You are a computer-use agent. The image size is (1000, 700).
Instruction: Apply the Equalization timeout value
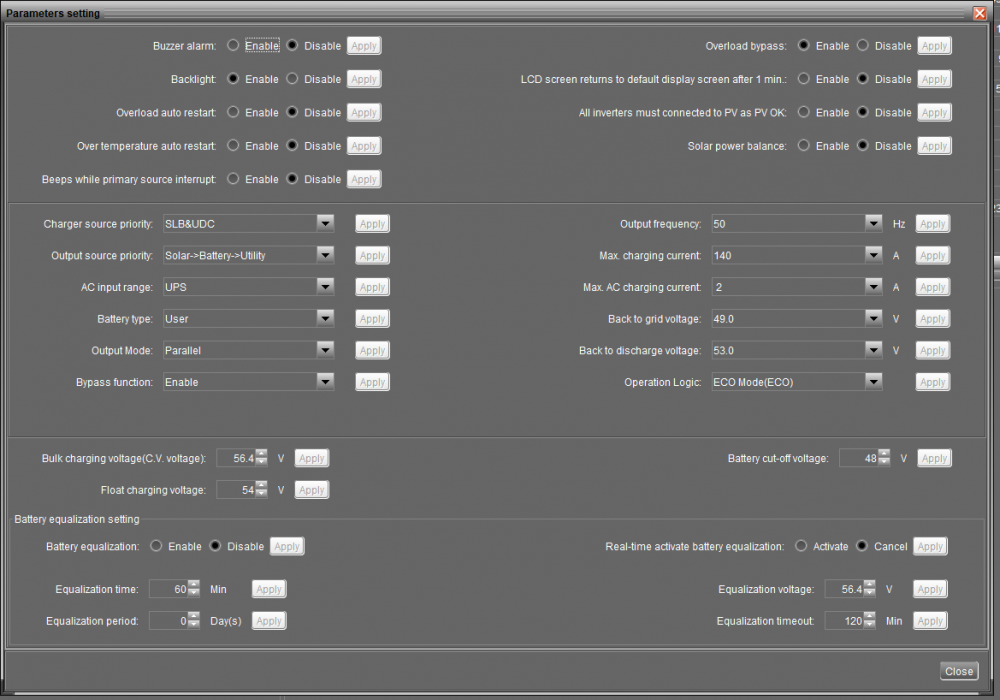930,621
